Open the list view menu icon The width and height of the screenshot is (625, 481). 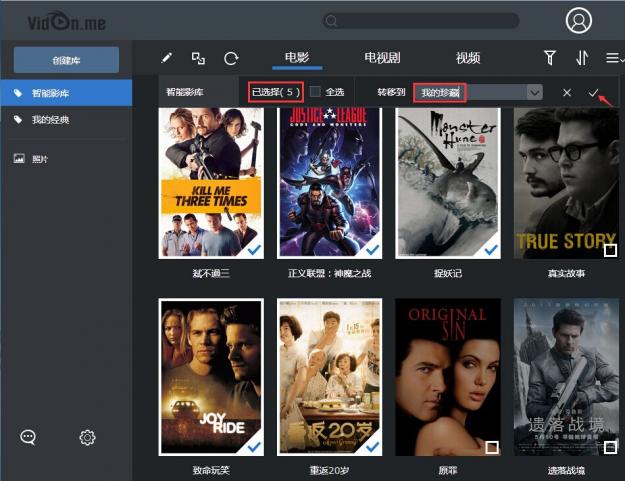(614, 58)
